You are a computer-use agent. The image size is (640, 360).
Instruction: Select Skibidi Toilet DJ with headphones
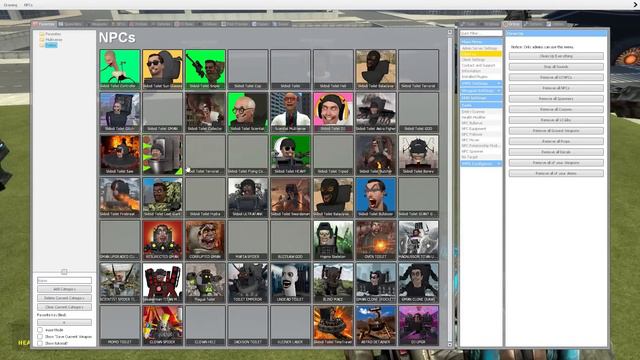pos(333,112)
